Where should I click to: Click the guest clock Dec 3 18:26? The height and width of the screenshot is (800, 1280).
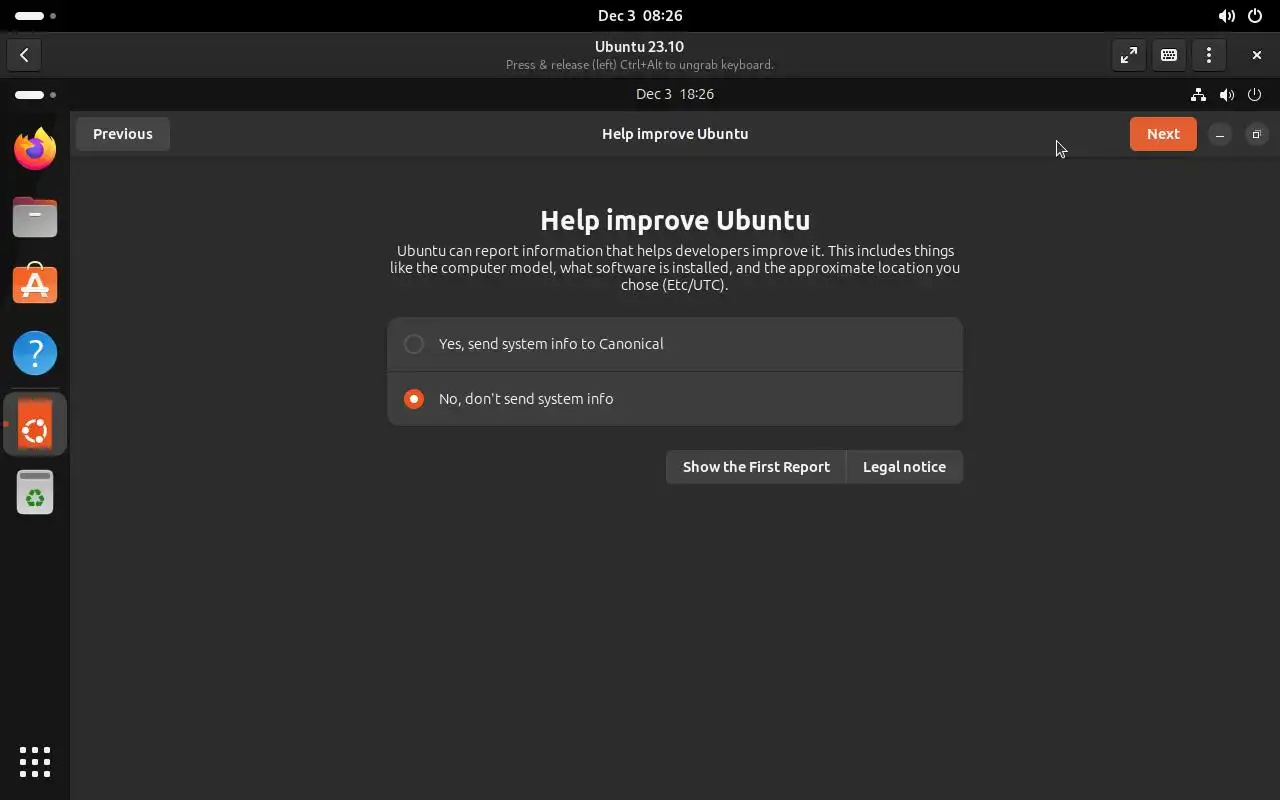pyautogui.click(x=675, y=94)
